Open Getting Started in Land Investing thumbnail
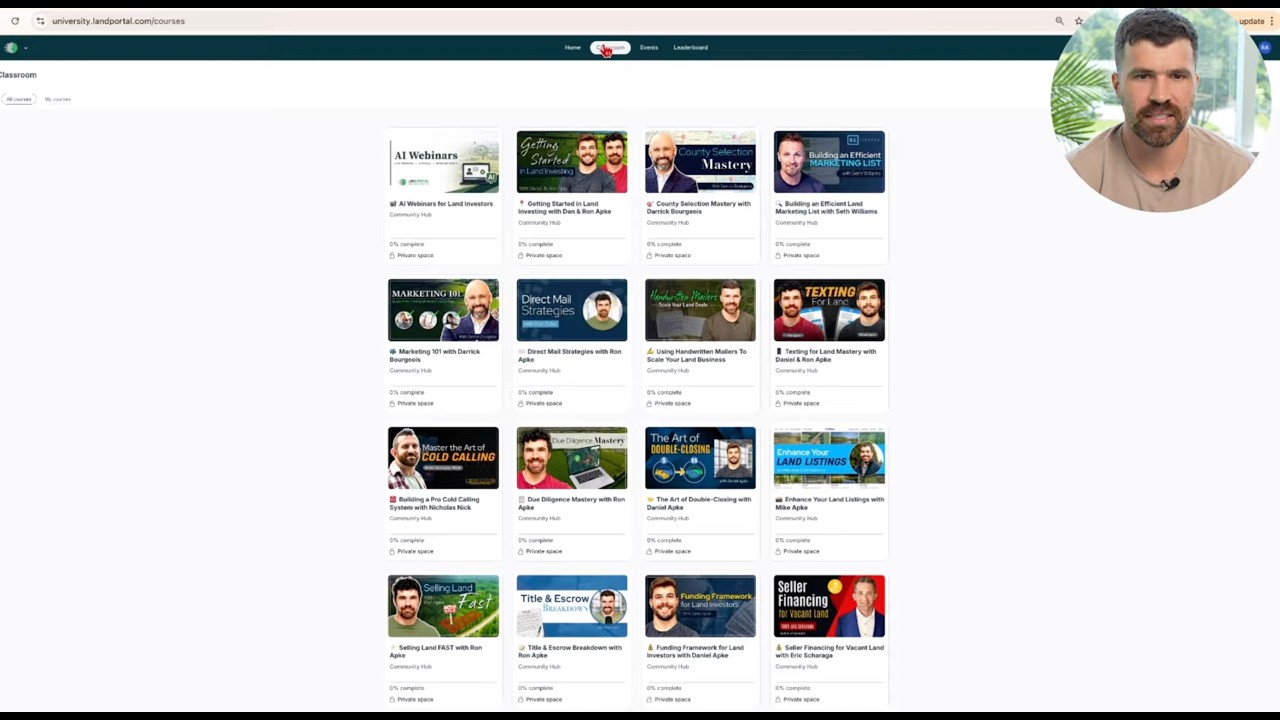Viewport: 1280px width, 720px height. click(x=572, y=162)
